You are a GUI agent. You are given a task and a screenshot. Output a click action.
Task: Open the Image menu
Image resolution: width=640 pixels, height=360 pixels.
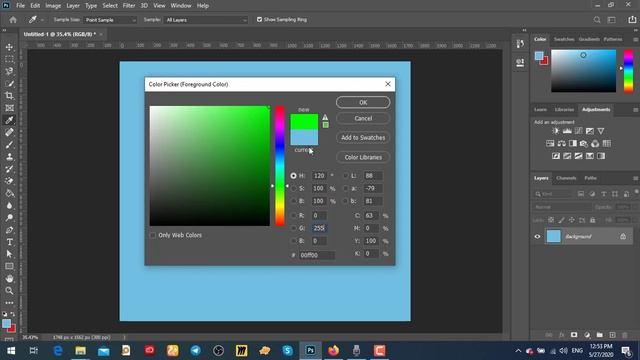[x=53, y=6]
